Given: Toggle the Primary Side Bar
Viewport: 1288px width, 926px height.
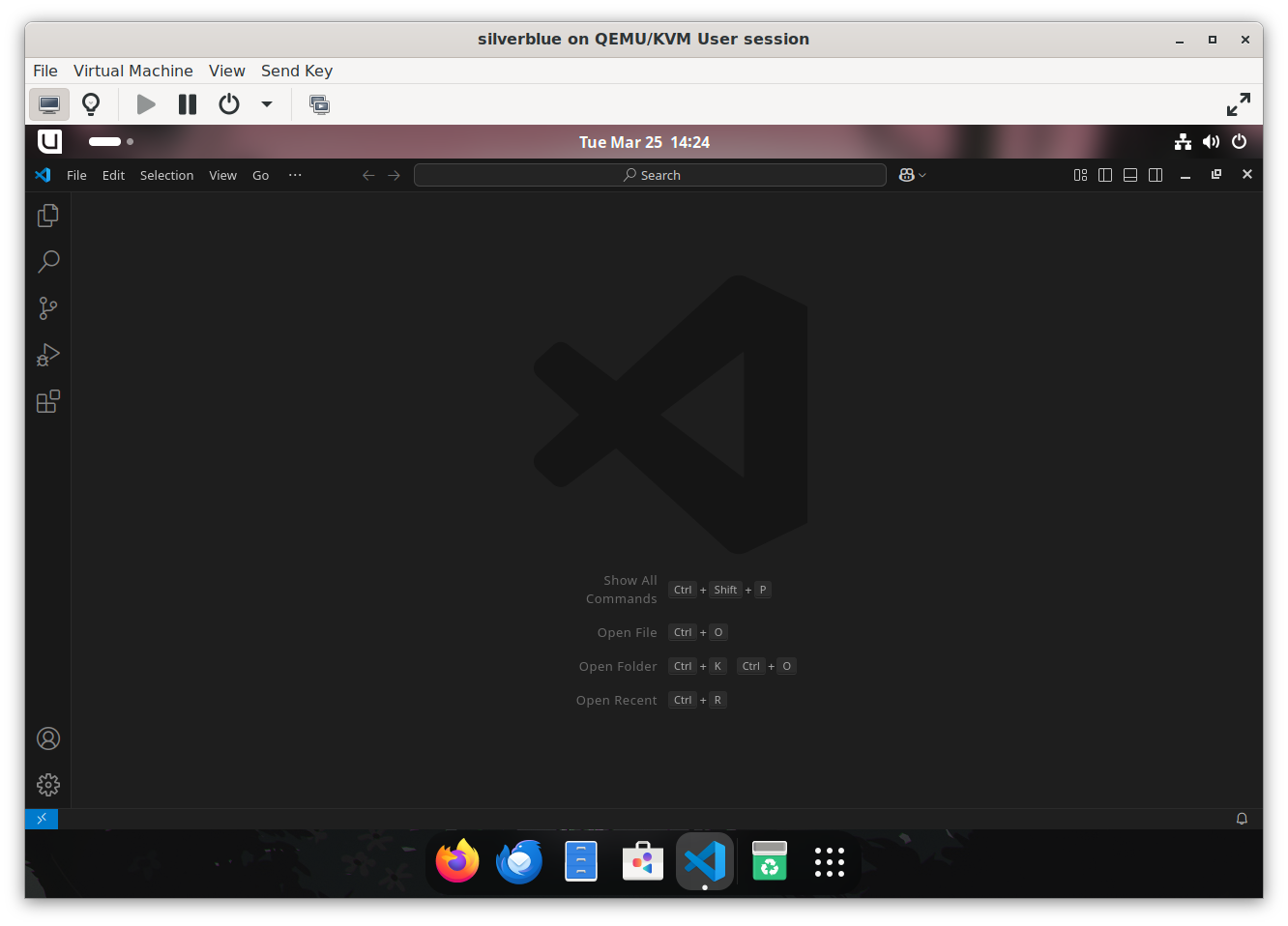Looking at the screenshot, I should (1105, 175).
